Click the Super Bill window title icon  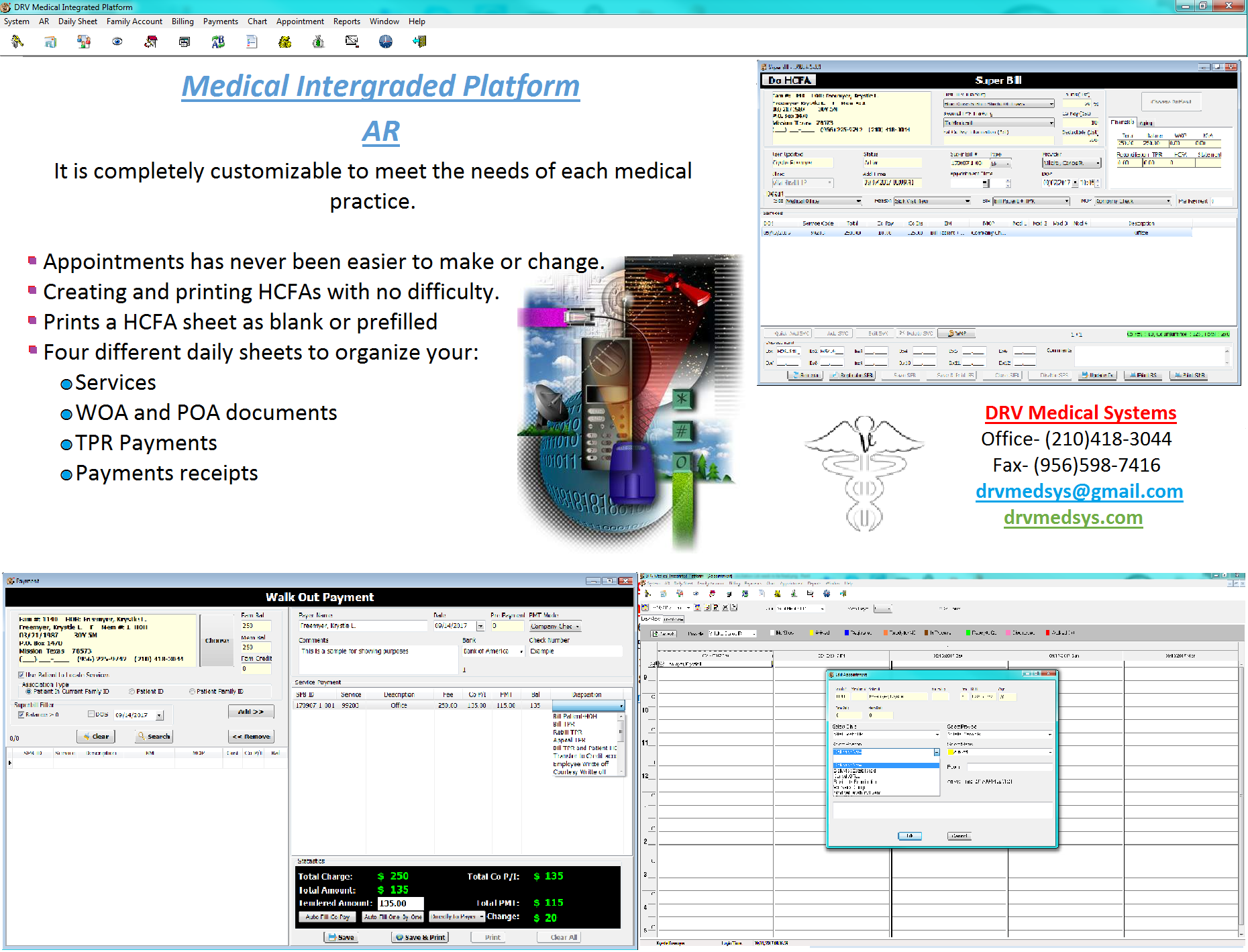764,66
